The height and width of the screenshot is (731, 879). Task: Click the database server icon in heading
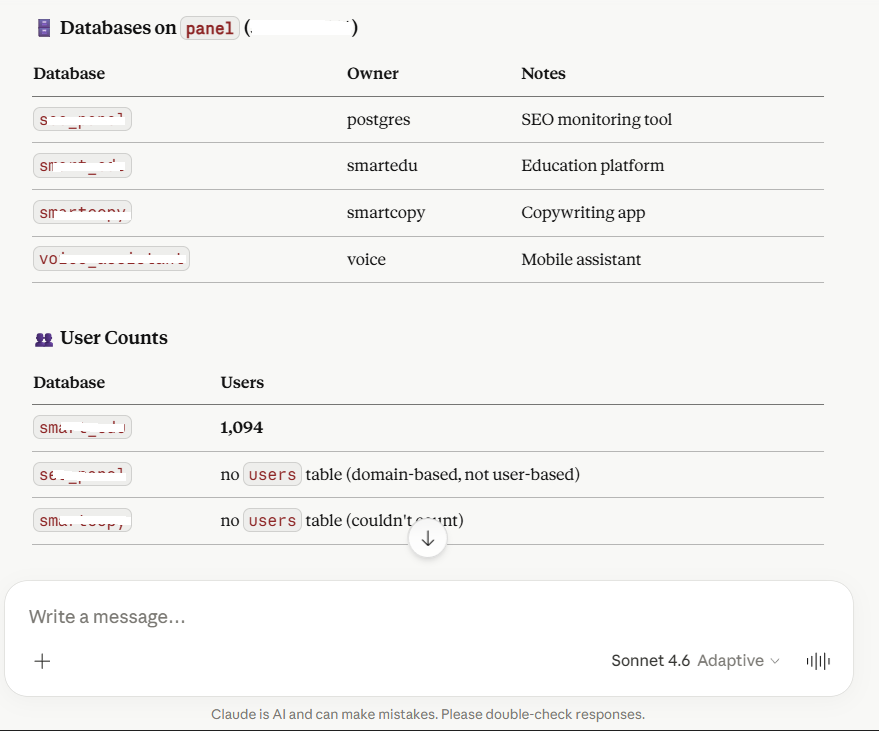[x=44, y=27]
